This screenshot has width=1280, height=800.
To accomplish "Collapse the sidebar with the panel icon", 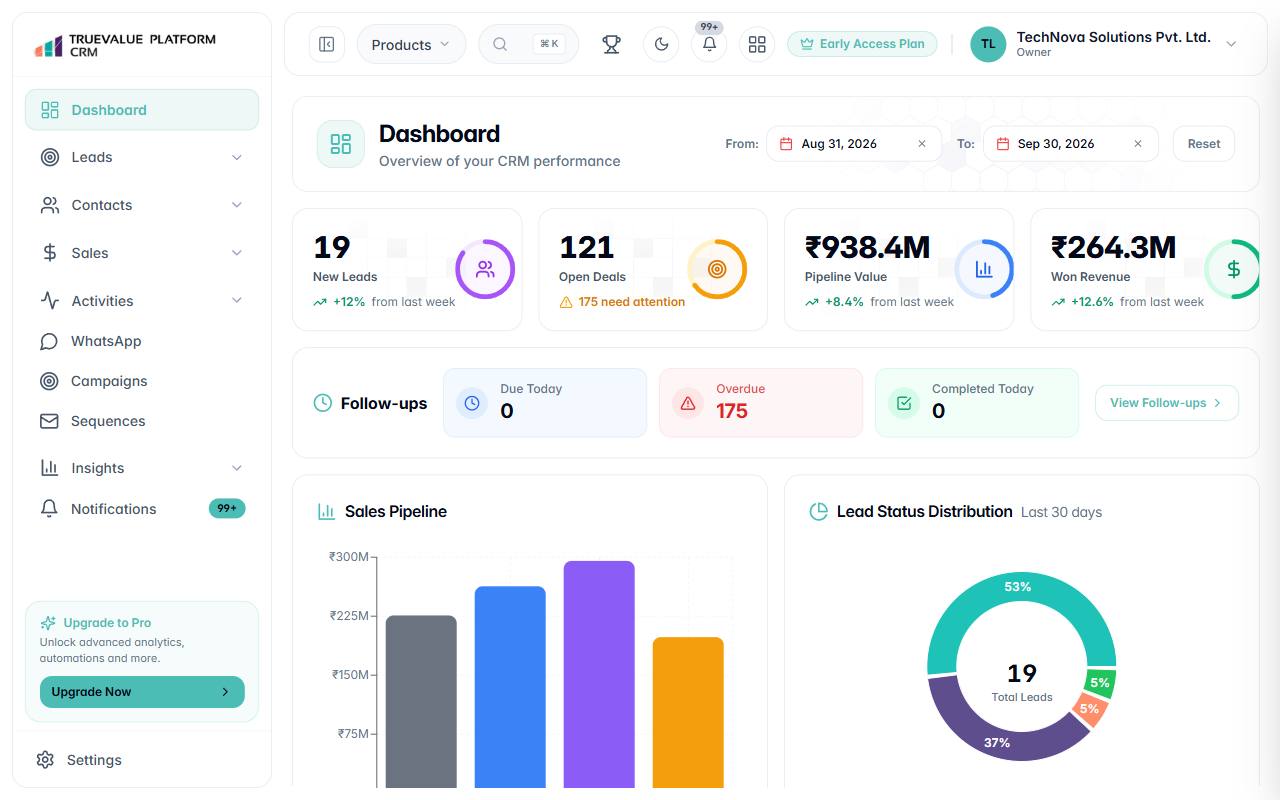I will (x=326, y=44).
